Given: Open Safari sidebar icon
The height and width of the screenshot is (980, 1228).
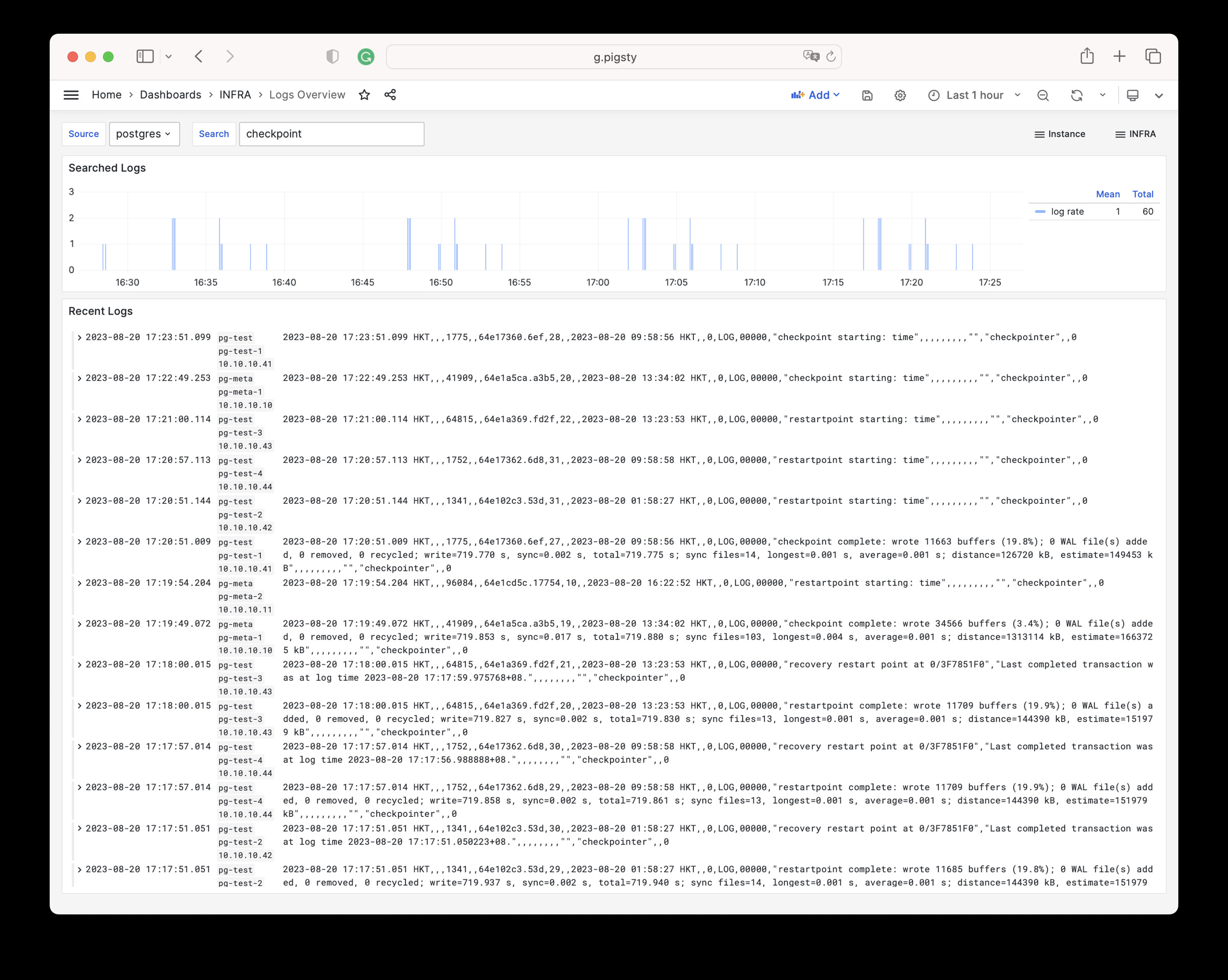Looking at the screenshot, I should (x=145, y=56).
